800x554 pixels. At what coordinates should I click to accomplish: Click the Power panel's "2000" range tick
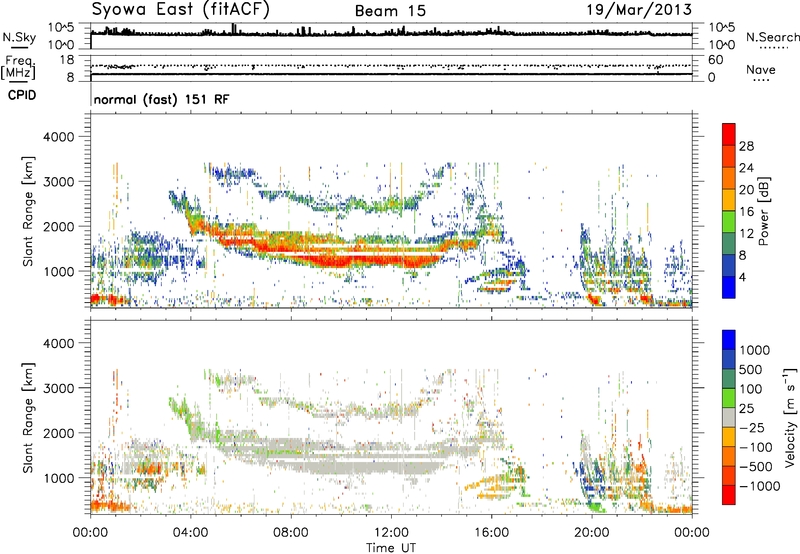click(58, 226)
